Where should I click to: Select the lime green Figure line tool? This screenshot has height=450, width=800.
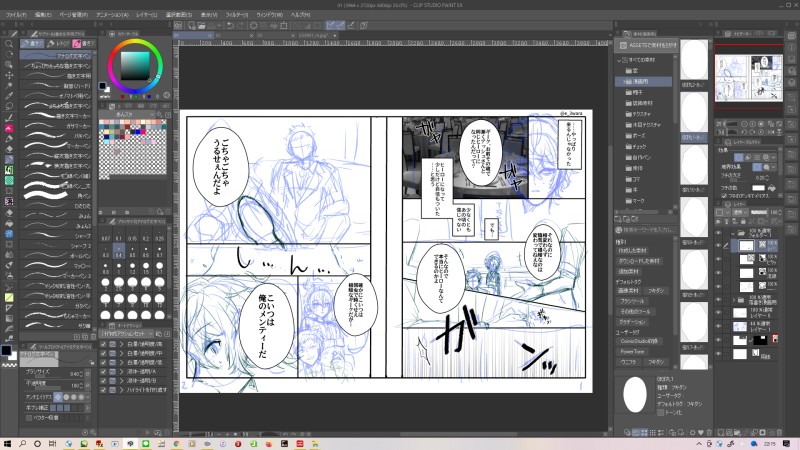coord(9,297)
